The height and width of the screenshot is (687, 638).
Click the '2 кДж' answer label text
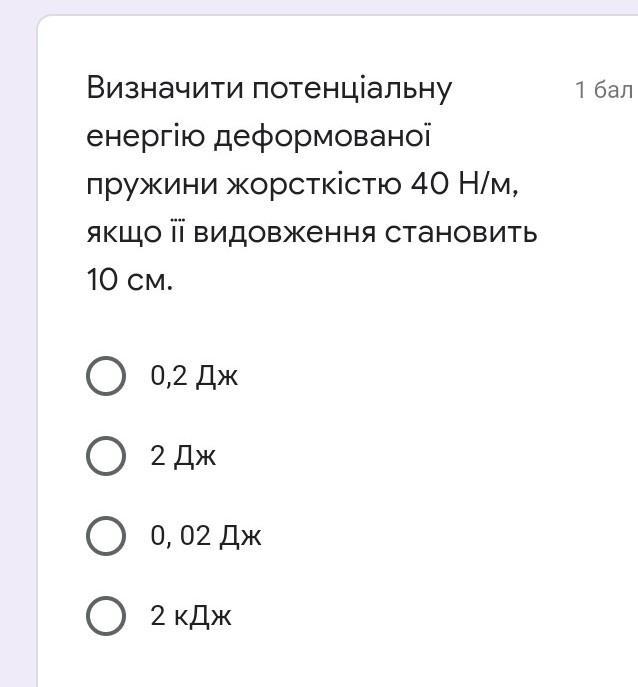tap(191, 616)
